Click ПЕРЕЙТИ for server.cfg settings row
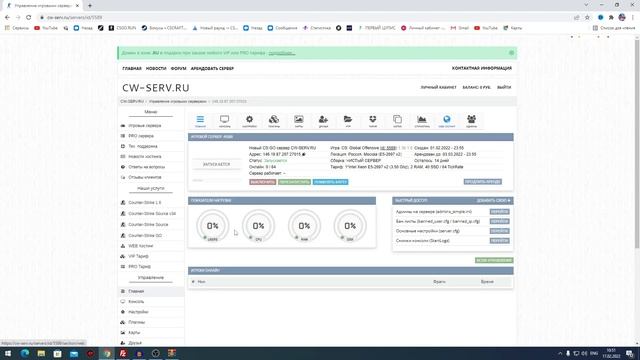Viewport: 640px width, 360px height. [x=500, y=231]
